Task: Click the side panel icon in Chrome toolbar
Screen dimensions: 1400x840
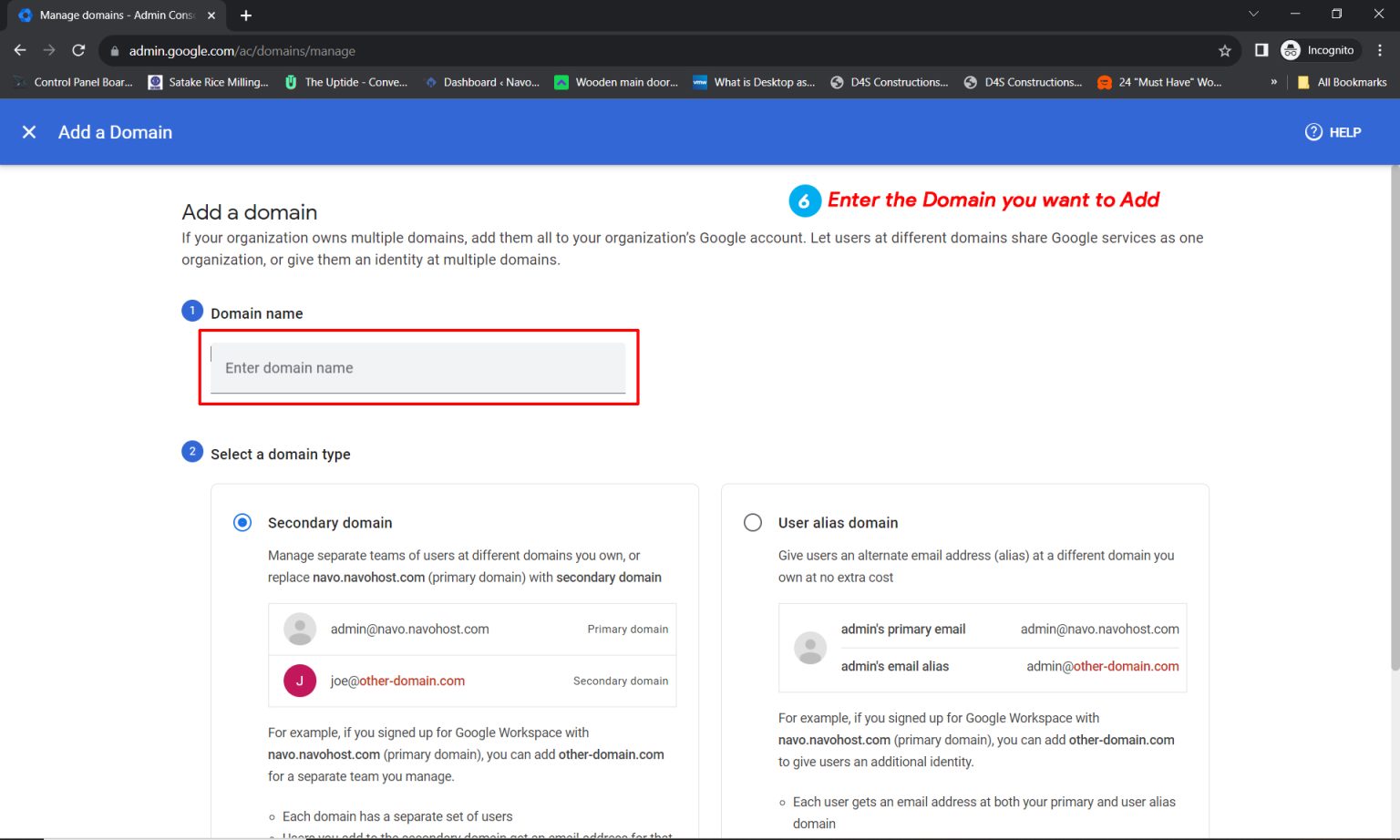Action: click(1260, 50)
